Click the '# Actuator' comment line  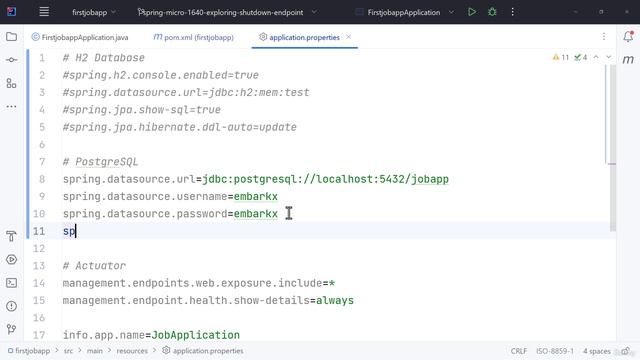pyautogui.click(x=94, y=266)
